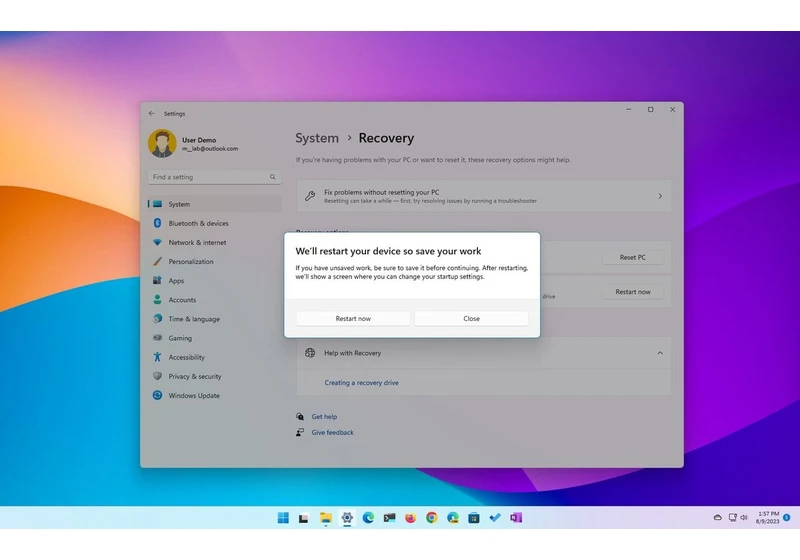This screenshot has width=800, height=560.
Task: Open Time & language settings
Action: pyautogui.click(x=214, y=319)
